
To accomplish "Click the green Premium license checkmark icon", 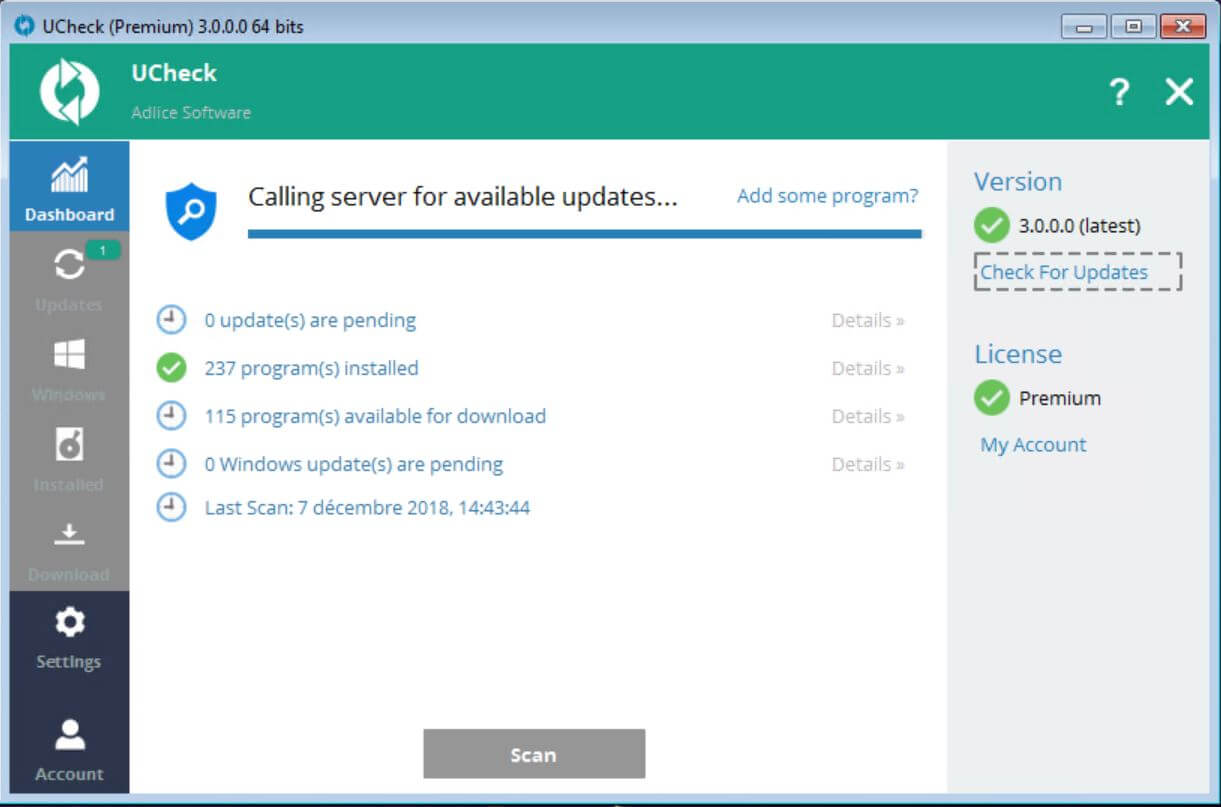I will tap(990, 398).
